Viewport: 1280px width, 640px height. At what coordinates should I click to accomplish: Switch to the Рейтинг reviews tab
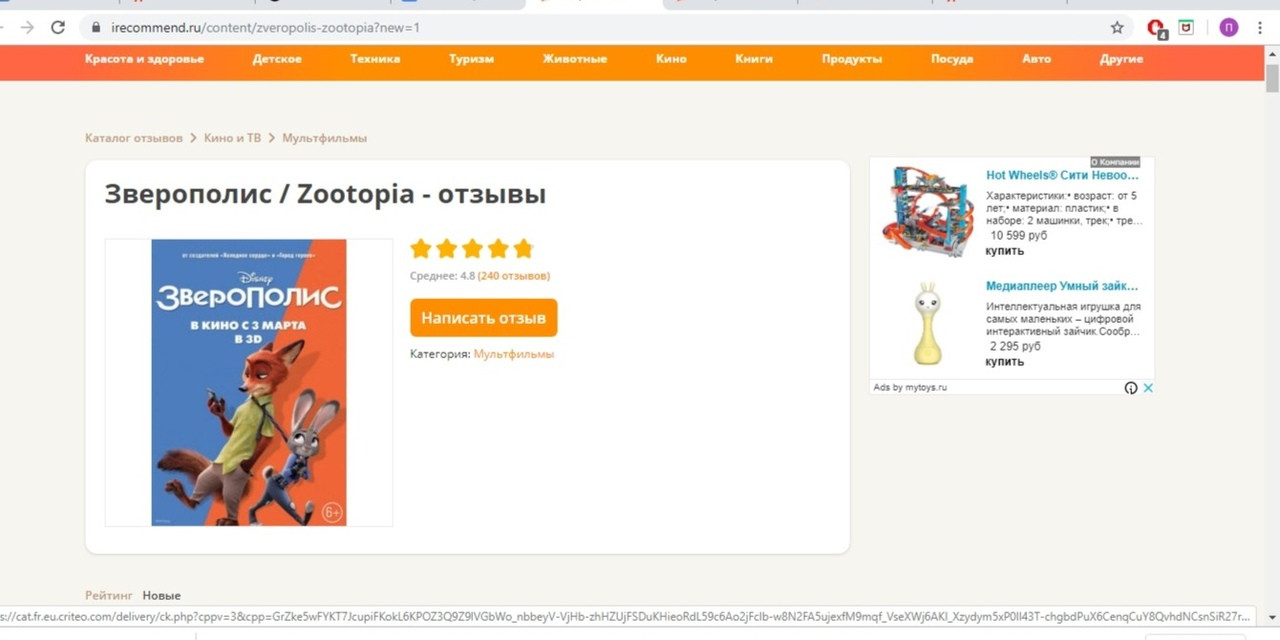pyautogui.click(x=108, y=595)
